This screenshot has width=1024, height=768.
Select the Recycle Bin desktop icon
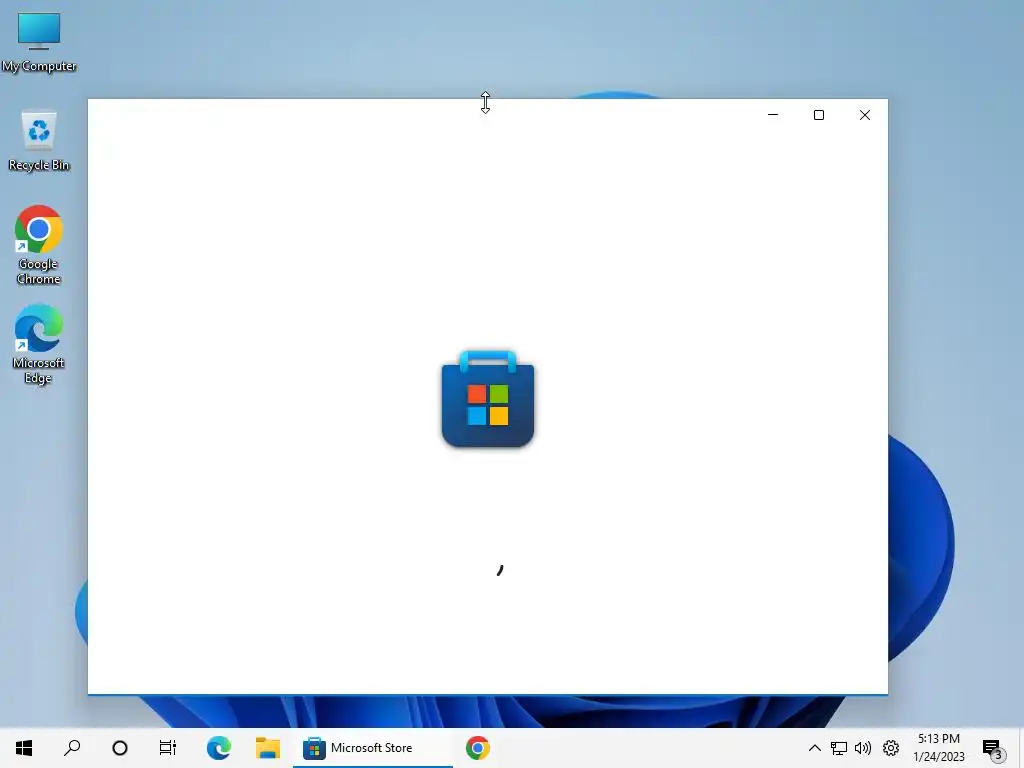(39, 140)
